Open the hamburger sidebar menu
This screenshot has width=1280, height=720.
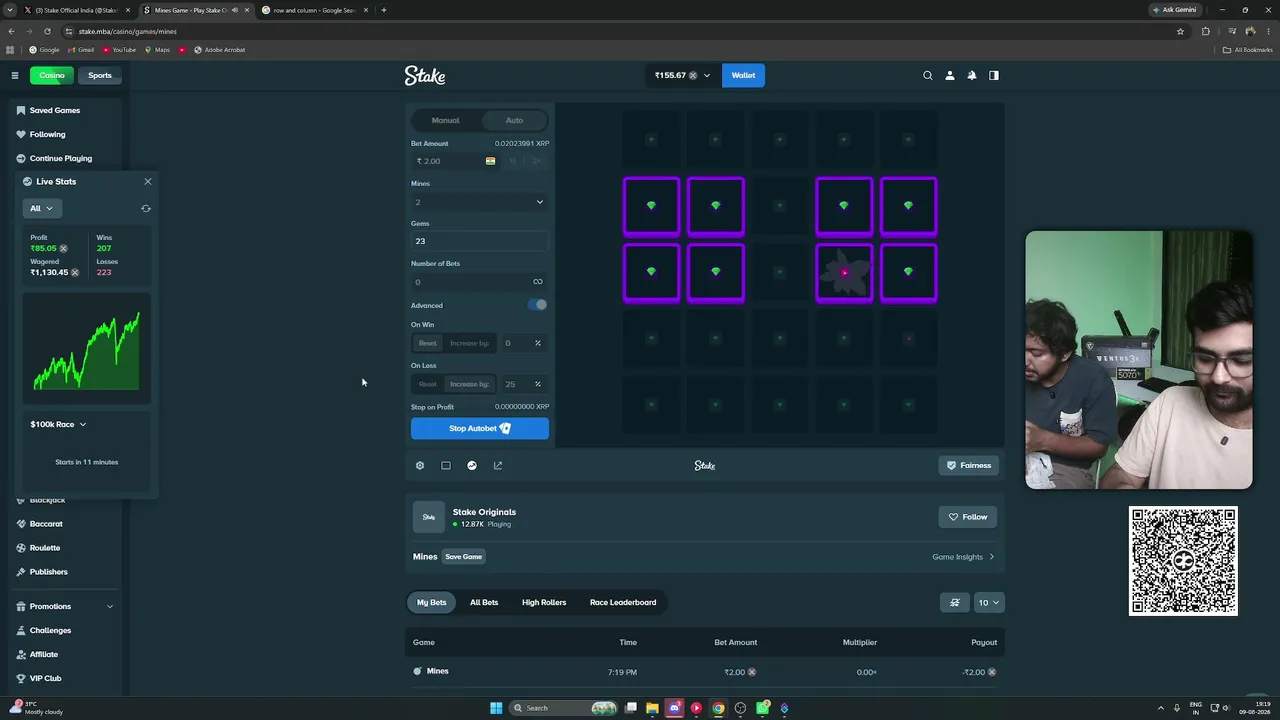click(15, 75)
